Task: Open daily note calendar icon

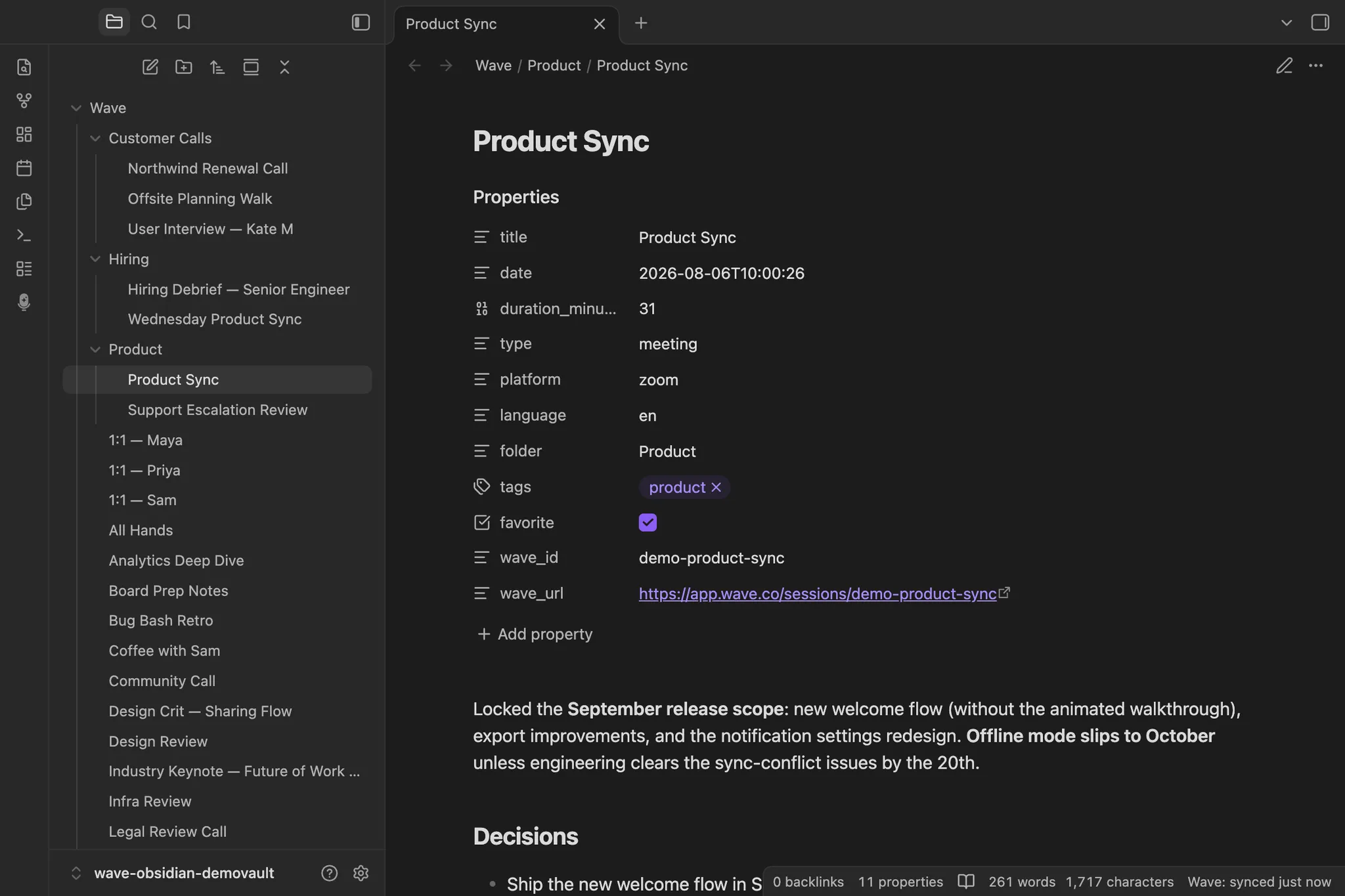Action: 24,168
